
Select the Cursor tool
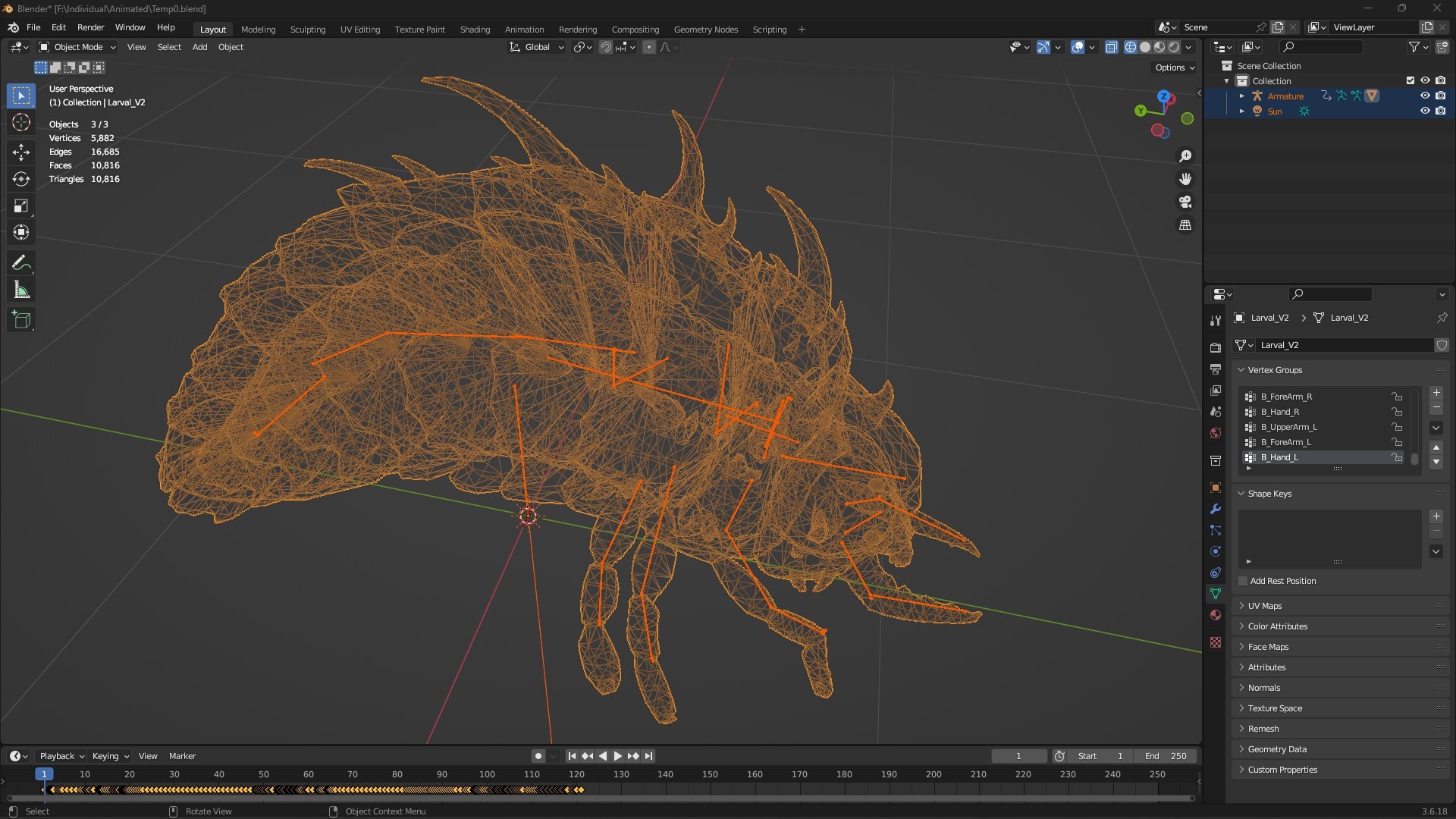[x=21, y=123]
